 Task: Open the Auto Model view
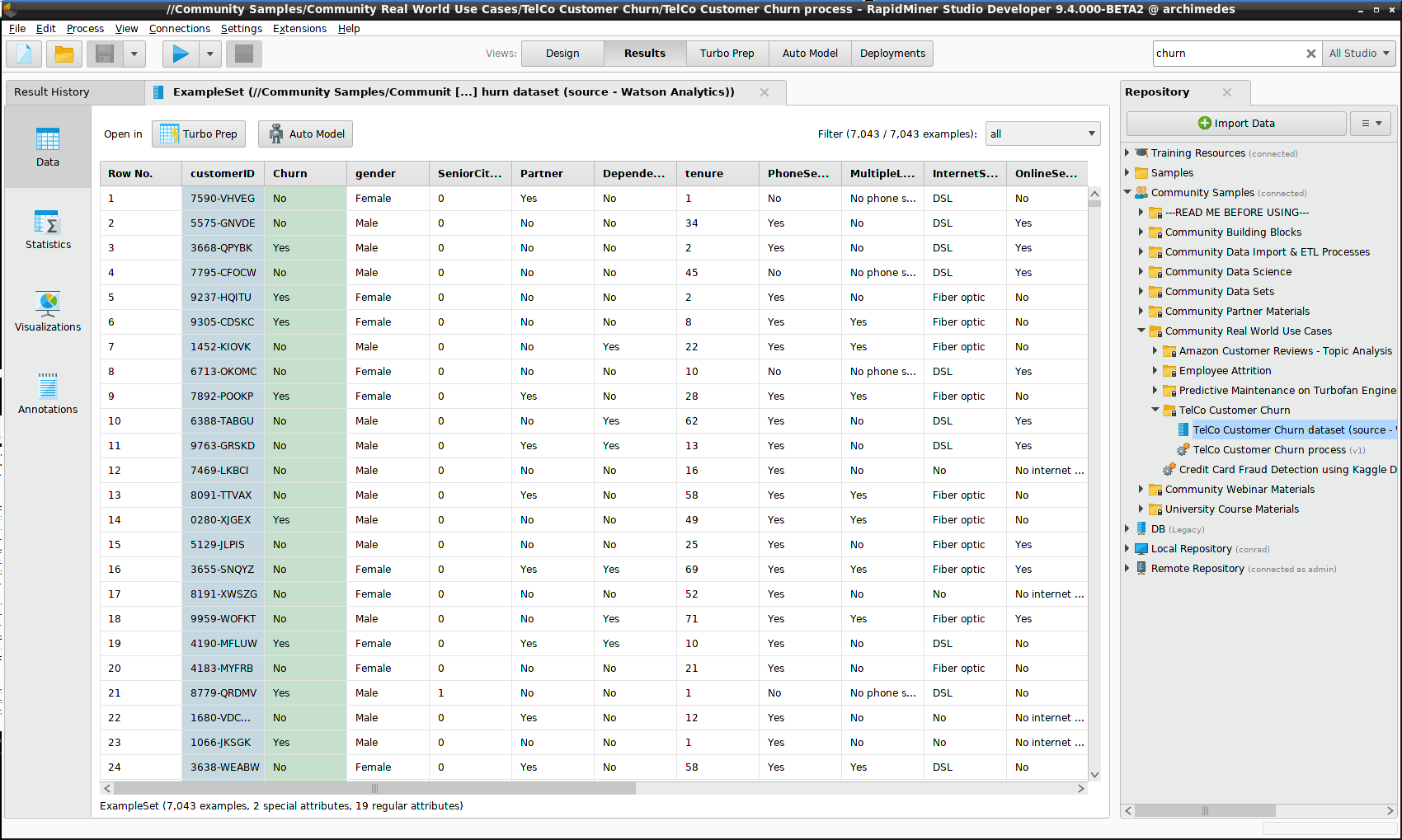(x=810, y=54)
